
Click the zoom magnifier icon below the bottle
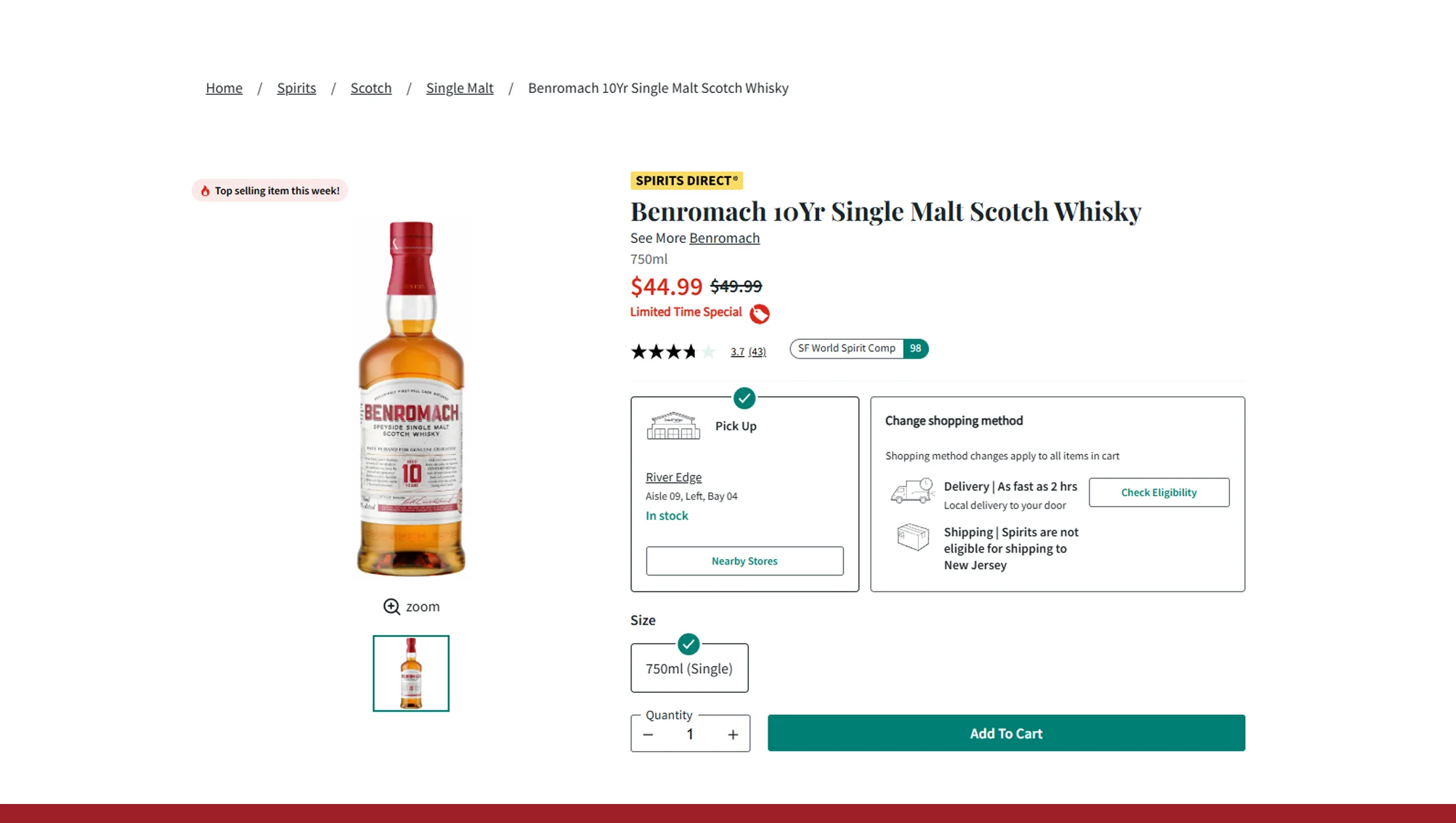point(392,606)
